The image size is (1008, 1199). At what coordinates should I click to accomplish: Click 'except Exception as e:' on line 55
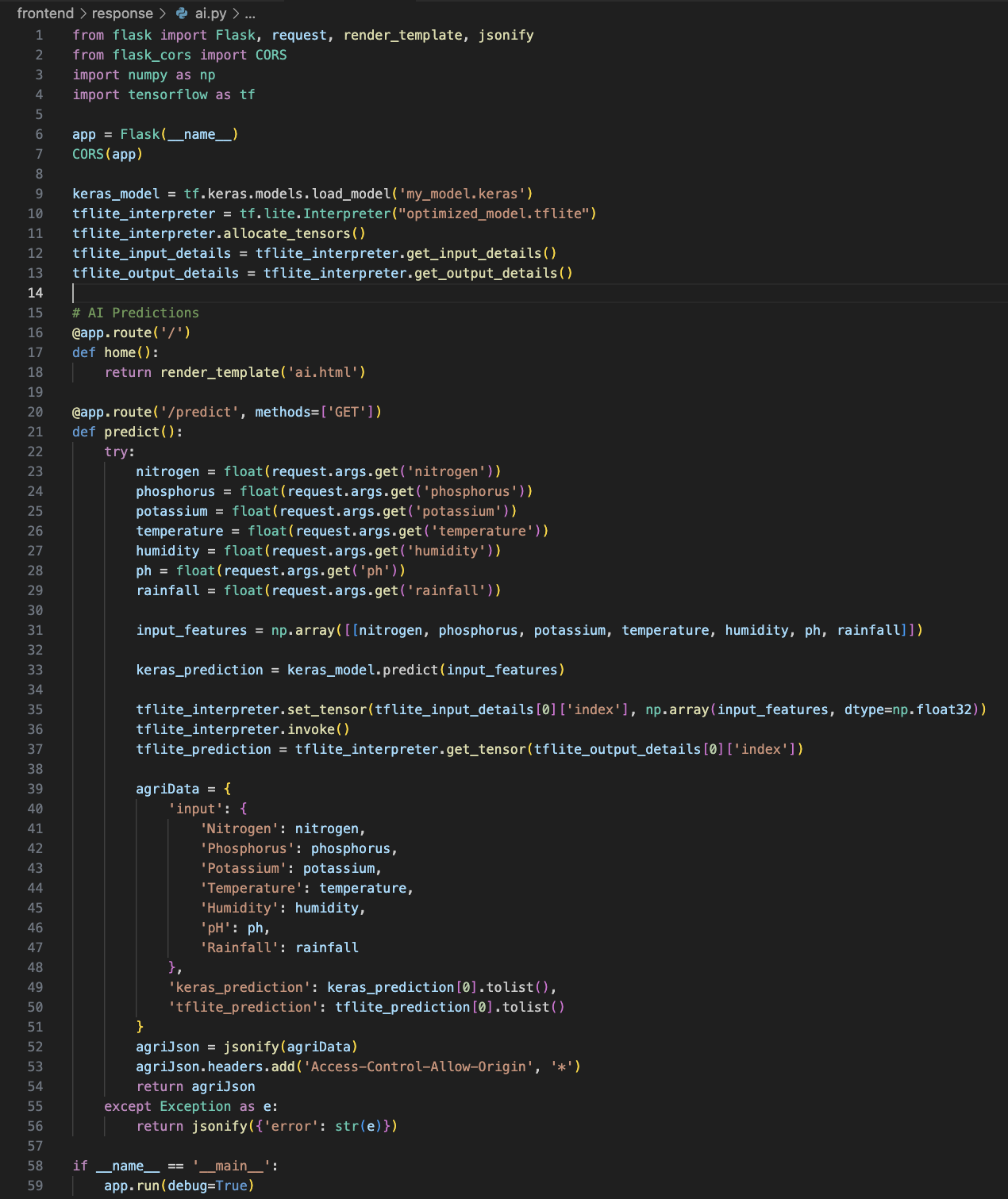pos(191,1106)
